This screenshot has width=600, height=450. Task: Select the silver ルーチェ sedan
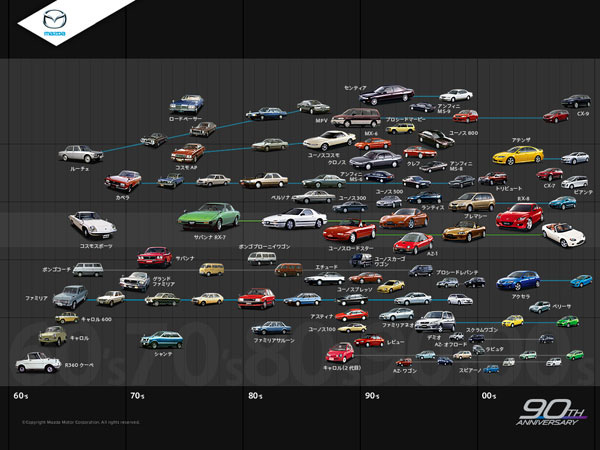[81, 154]
